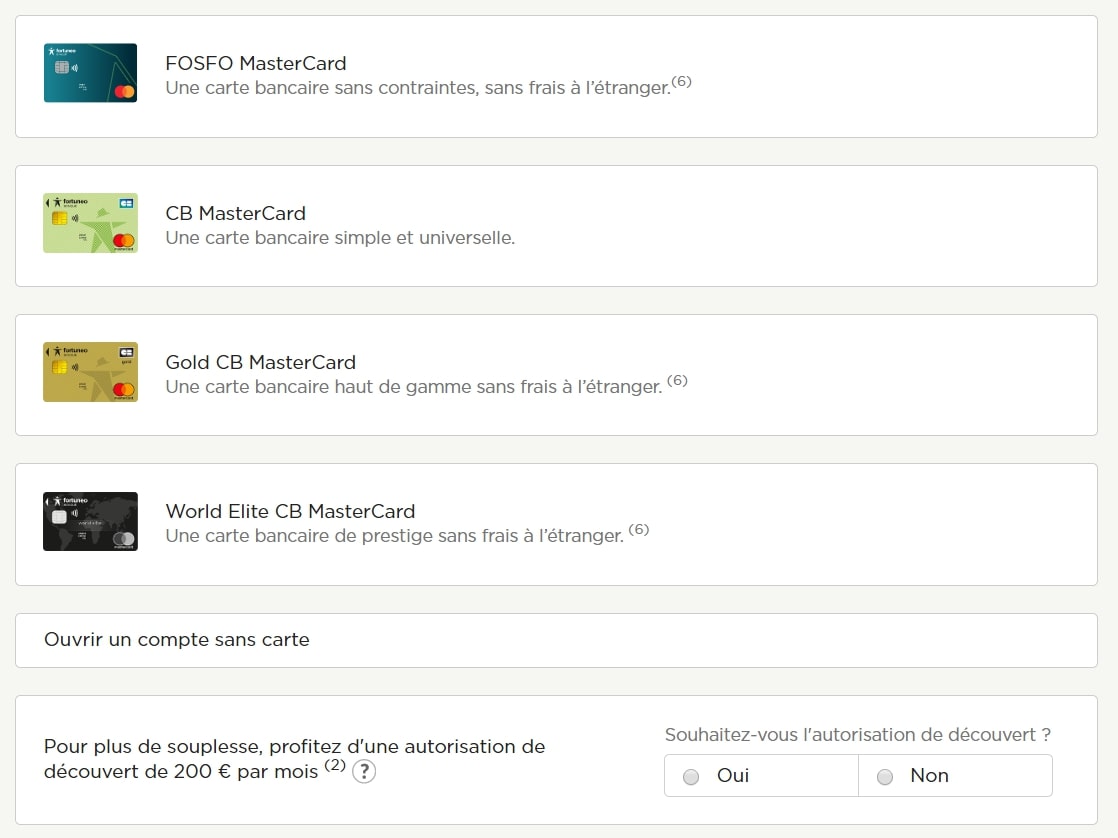This screenshot has height=838, width=1118.
Task: Click 'Souhaitez-vous l'autorisation de découvert ?' label
Action: pos(858,735)
